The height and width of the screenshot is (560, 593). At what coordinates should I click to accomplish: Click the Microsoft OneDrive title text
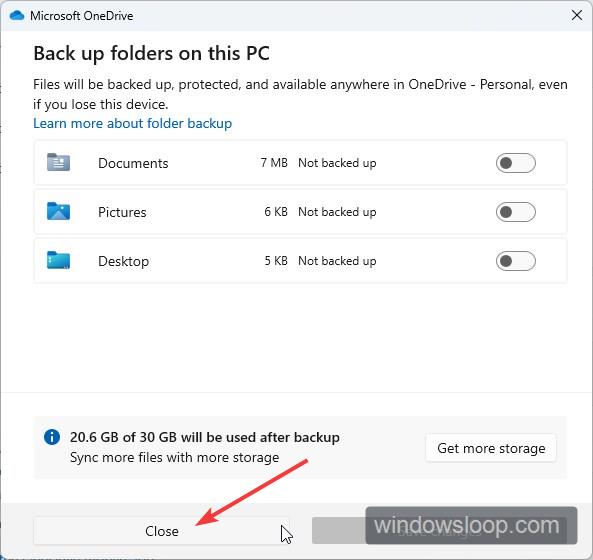(82, 16)
